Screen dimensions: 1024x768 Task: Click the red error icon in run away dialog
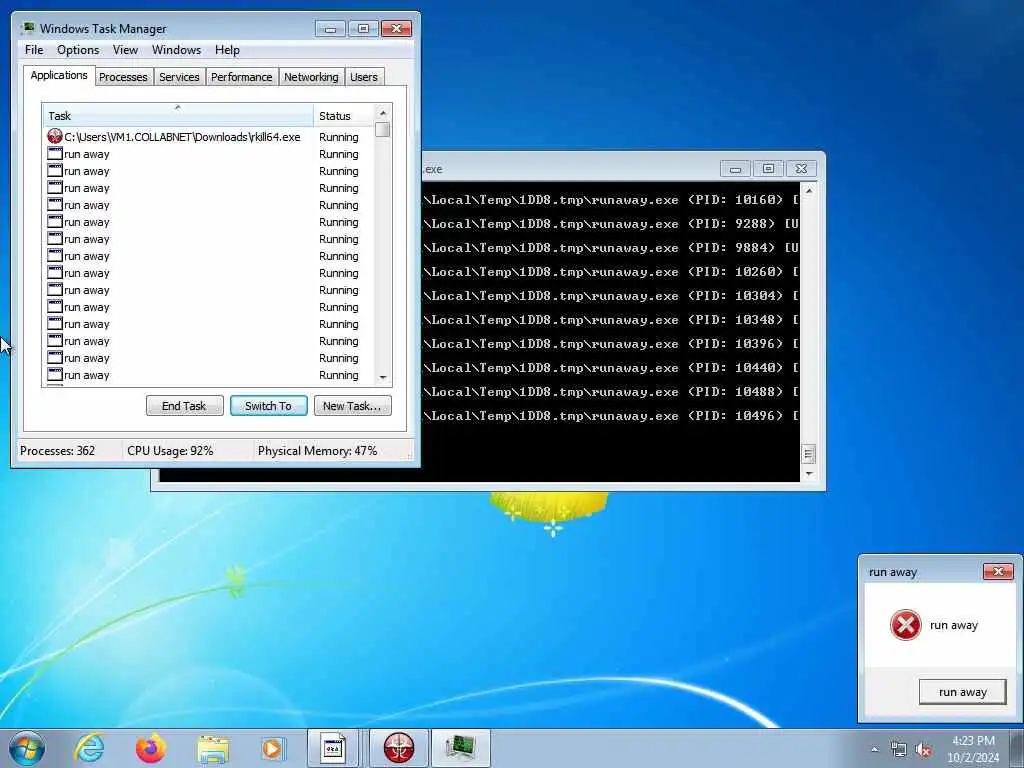(906, 625)
